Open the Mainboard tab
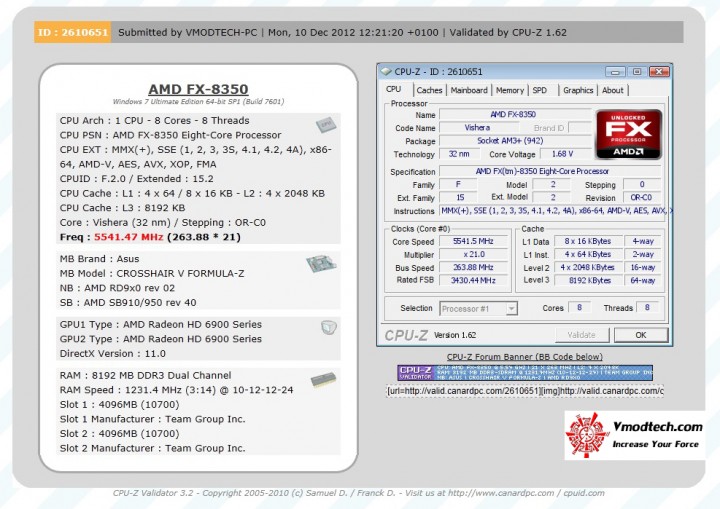The width and height of the screenshot is (720, 509). (x=469, y=90)
